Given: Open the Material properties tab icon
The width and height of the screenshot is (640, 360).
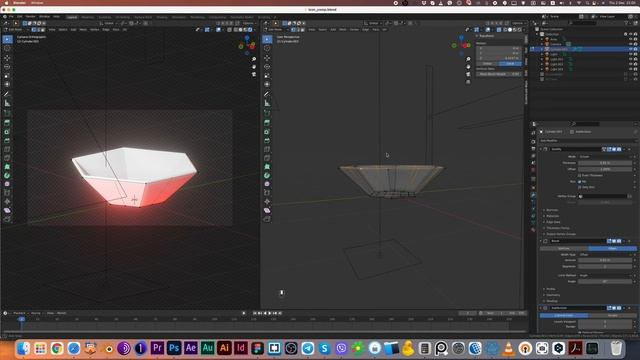Looking at the screenshot, I should pos(533,230).
